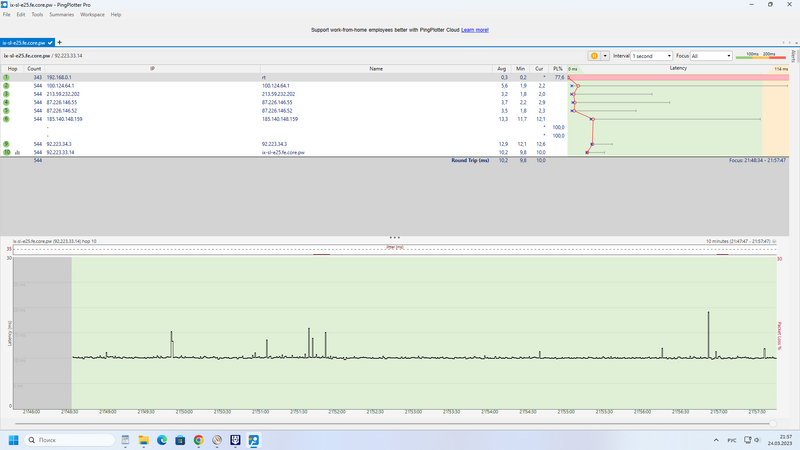This screenshot has width=800, height=450.
Task: Open the Interval combo box showing 1 second
Action: pyautogui.click(x=652, y=56)
